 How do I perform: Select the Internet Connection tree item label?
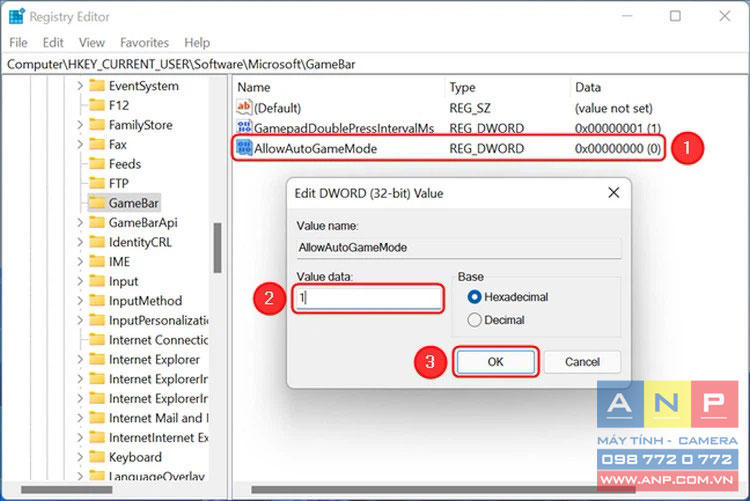[158, 340]
